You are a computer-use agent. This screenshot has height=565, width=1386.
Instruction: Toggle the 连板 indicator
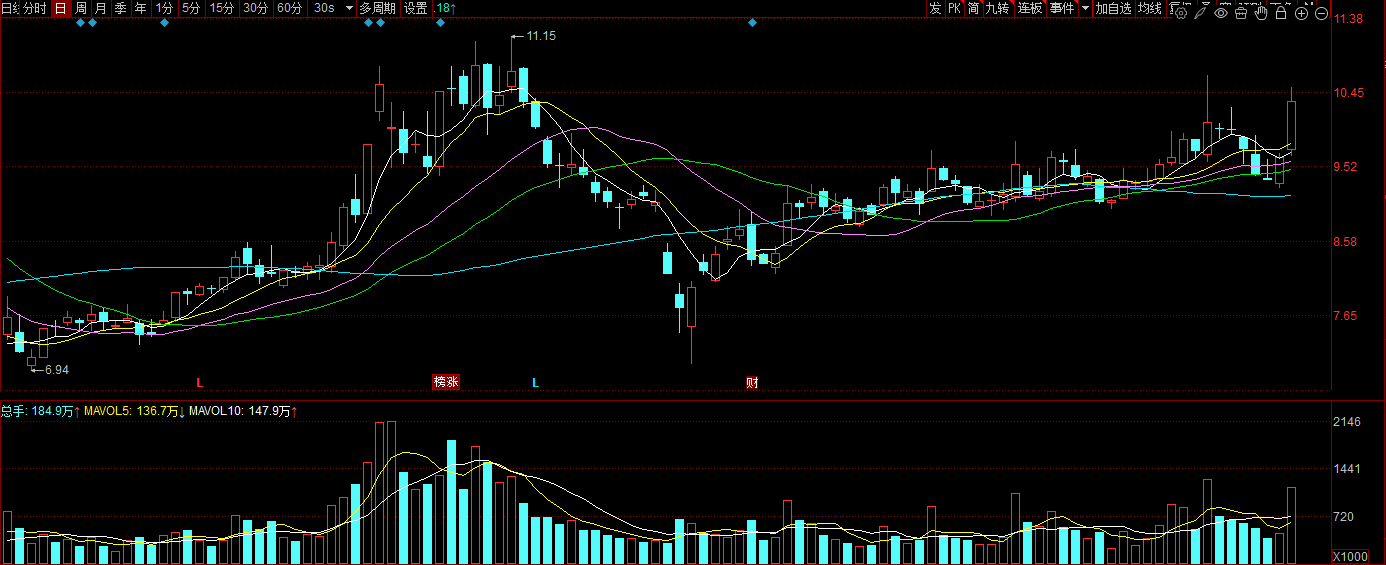coord(1030,8)
